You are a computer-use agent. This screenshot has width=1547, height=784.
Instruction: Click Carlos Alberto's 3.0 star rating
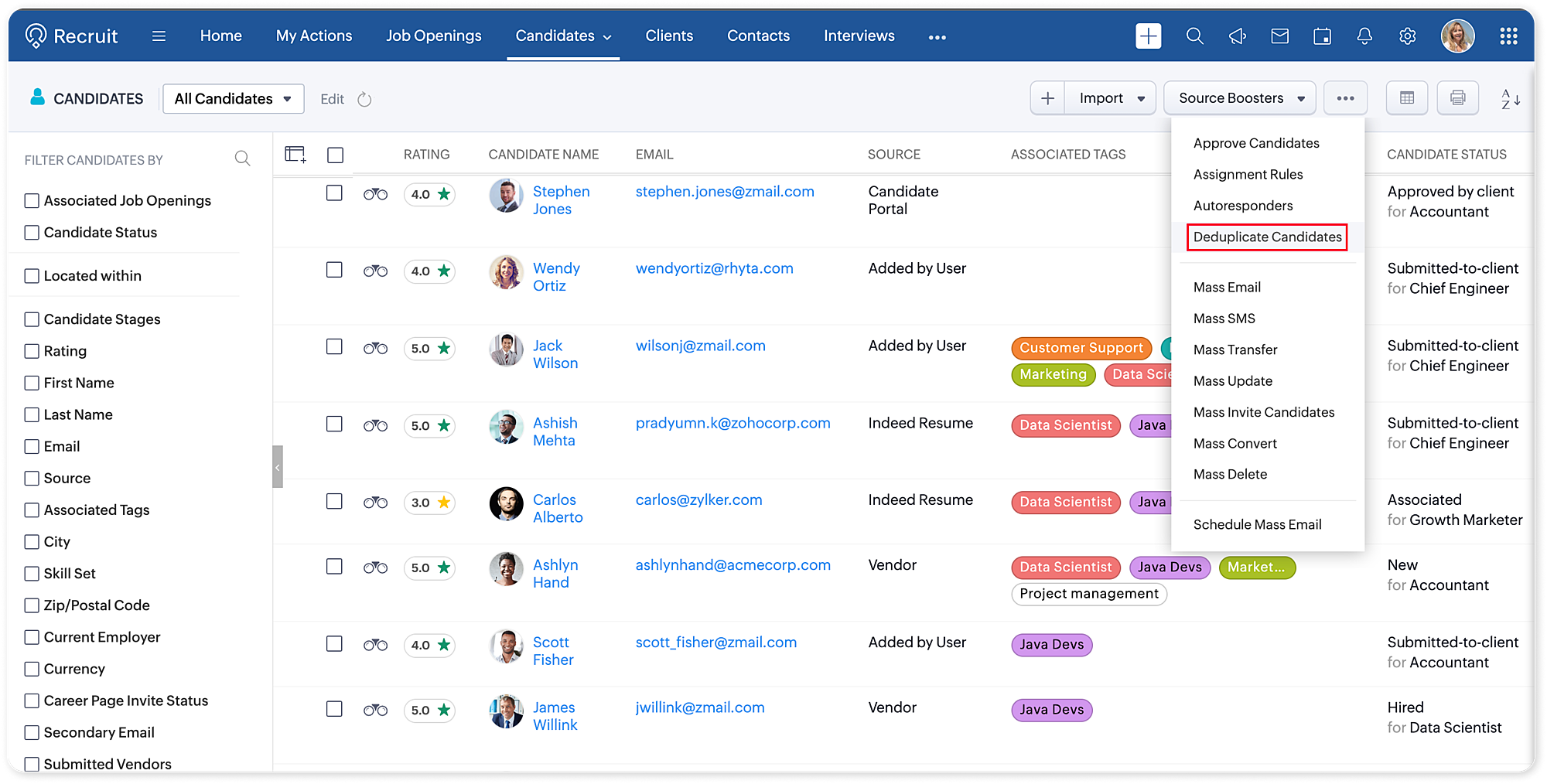429,503
